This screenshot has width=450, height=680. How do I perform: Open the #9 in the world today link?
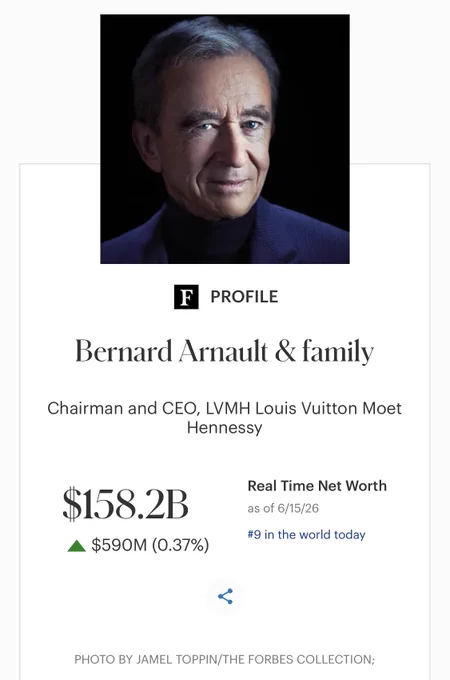[x=307, y=534]
